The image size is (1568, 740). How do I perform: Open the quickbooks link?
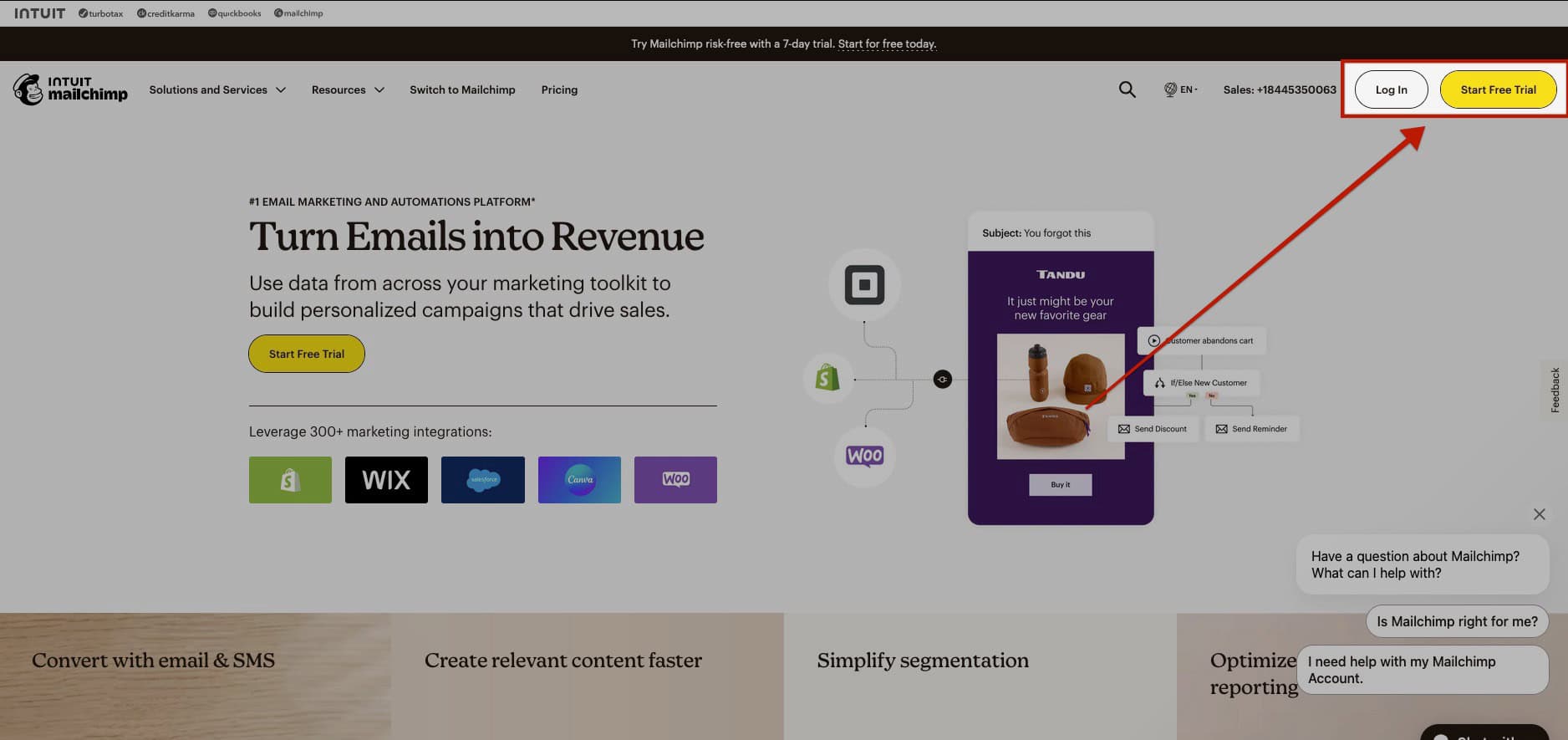234,13
